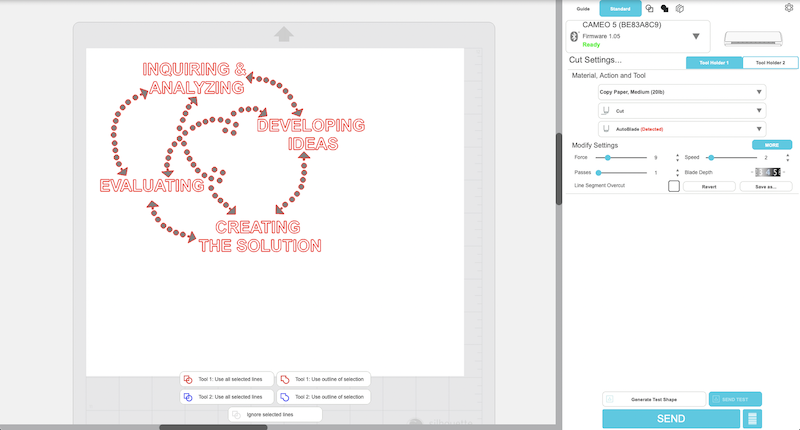
Task: Select Tool 1: Use all selected lines
Action: 225,379
